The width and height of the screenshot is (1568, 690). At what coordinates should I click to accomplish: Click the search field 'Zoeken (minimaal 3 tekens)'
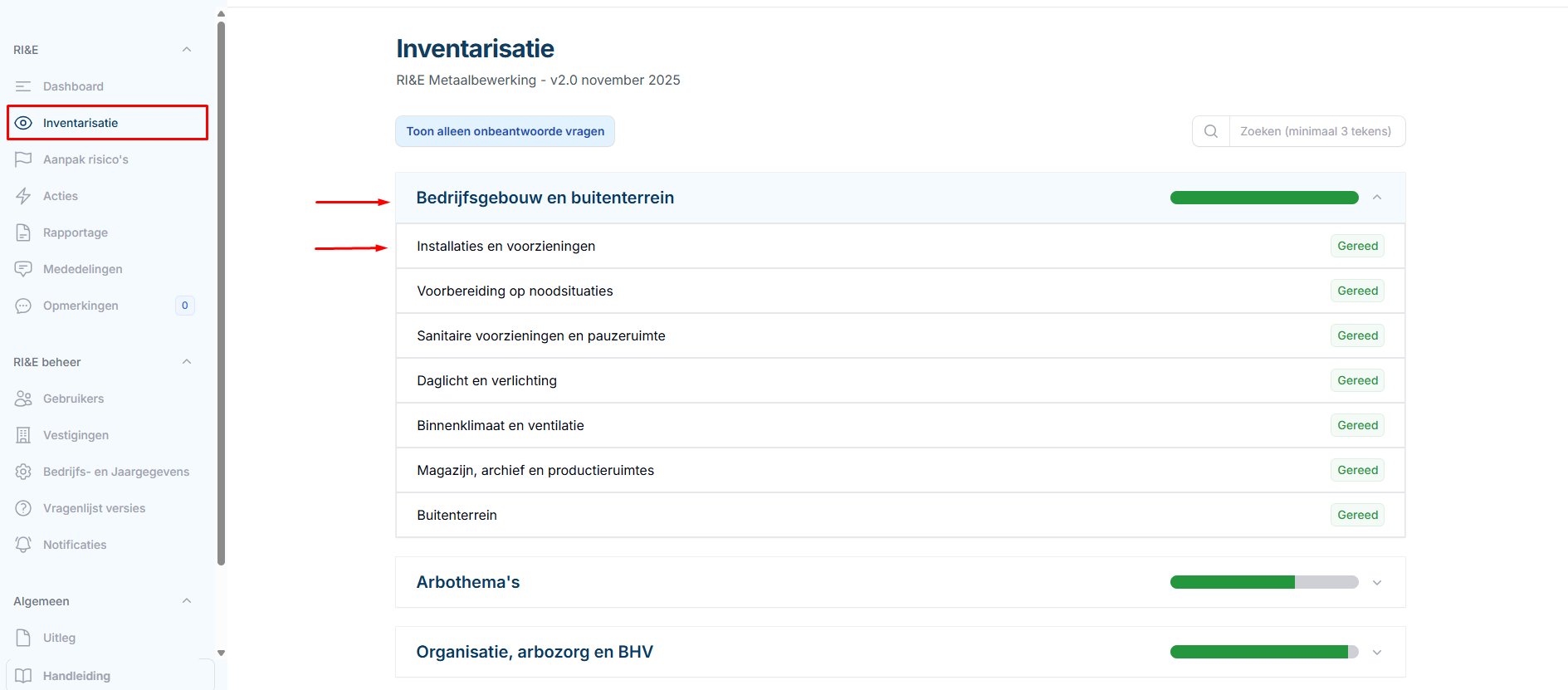[1316, 131]
